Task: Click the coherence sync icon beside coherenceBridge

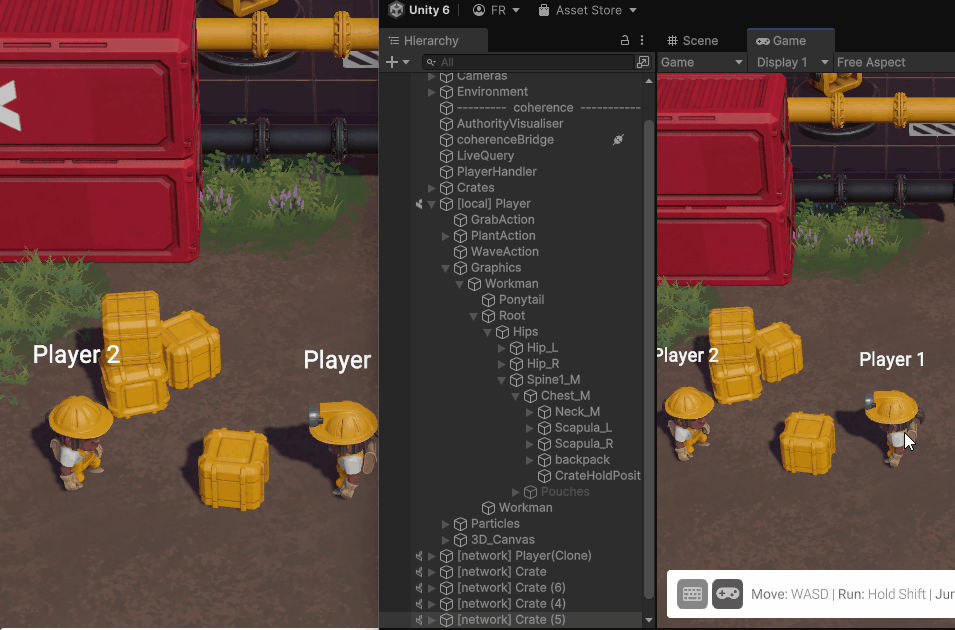Action: pyautogui.click(x=618, y=140)
